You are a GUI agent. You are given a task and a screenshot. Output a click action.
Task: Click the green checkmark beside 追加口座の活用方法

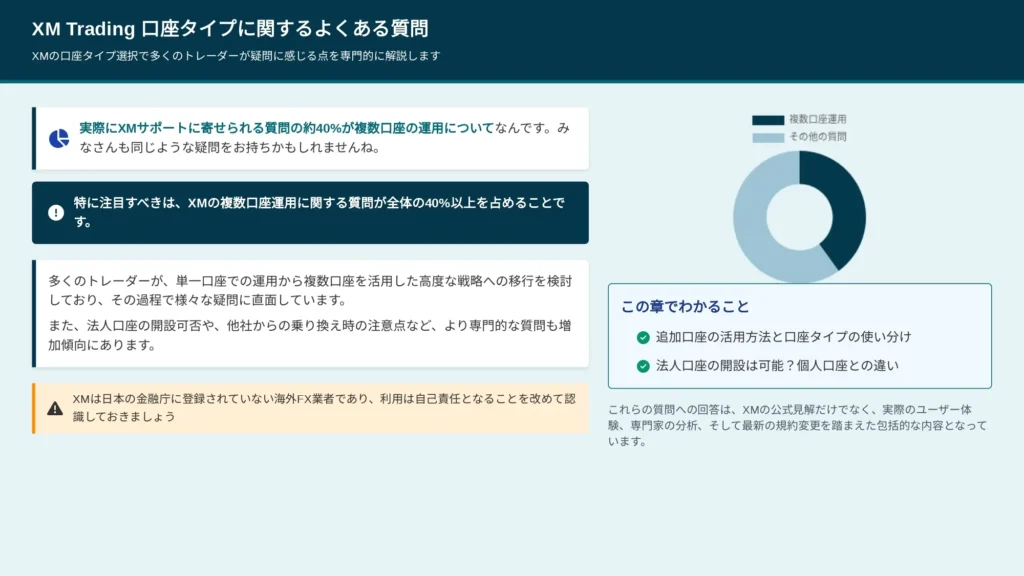[643, 338]
